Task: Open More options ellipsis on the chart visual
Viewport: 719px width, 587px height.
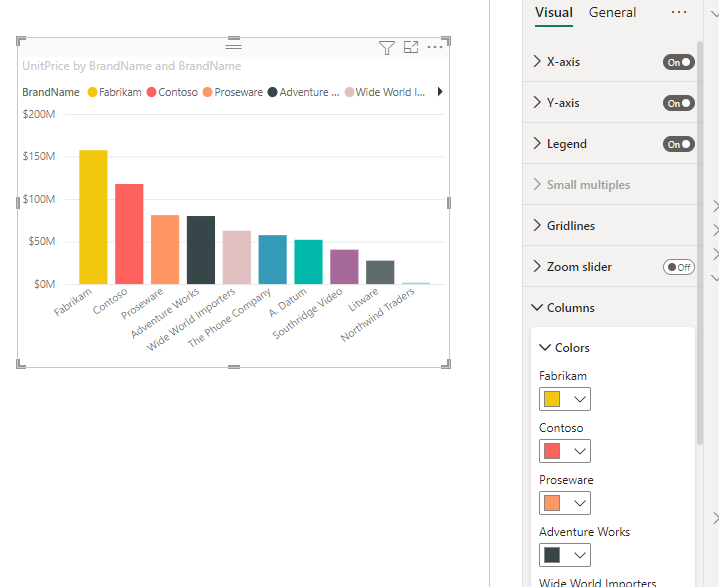Action: pos(435,47)
